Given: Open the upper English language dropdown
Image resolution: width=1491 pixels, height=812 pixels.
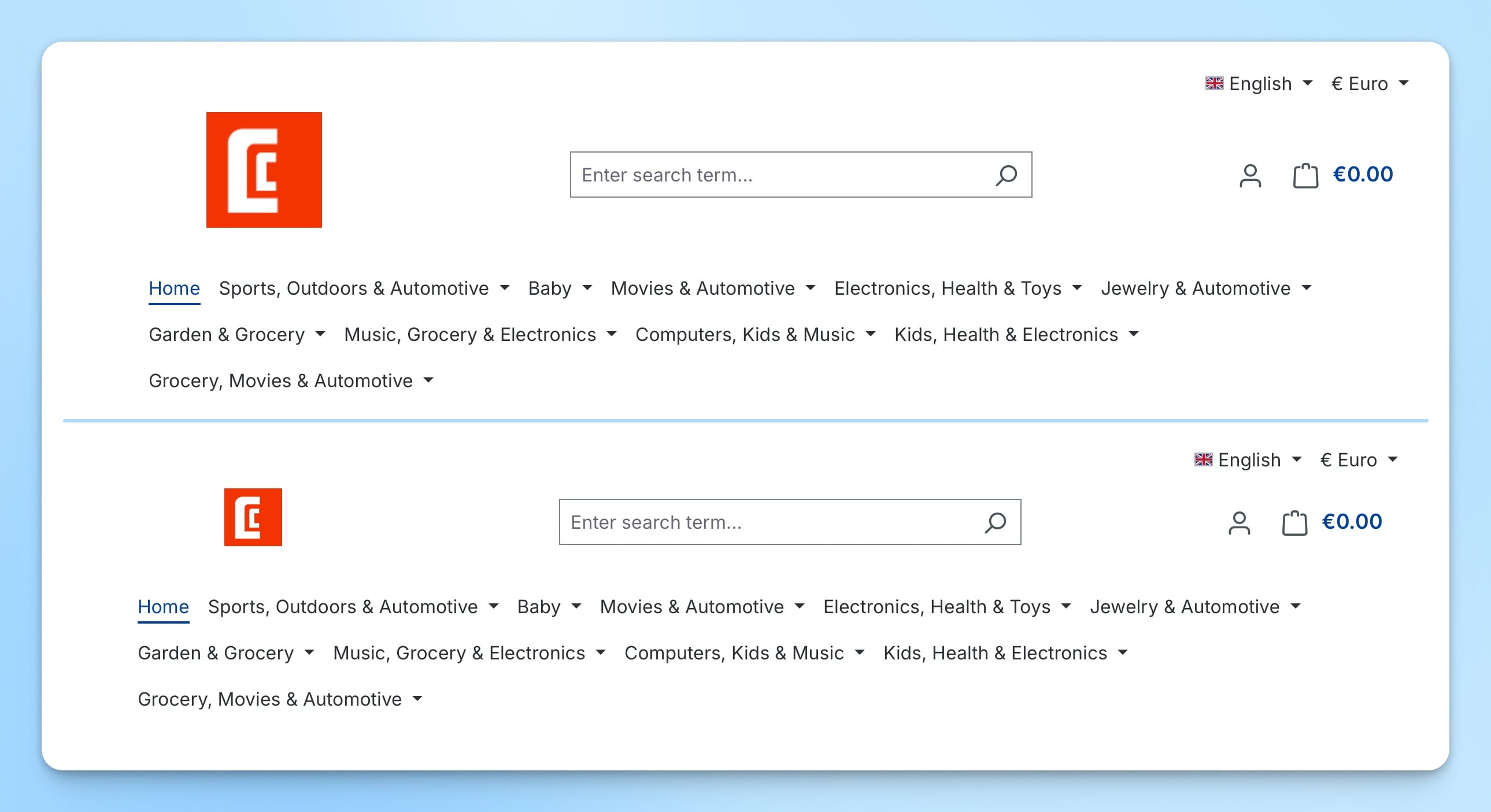Looking at the screenshot, I should pyautogui.click(x=1259, y=84).
